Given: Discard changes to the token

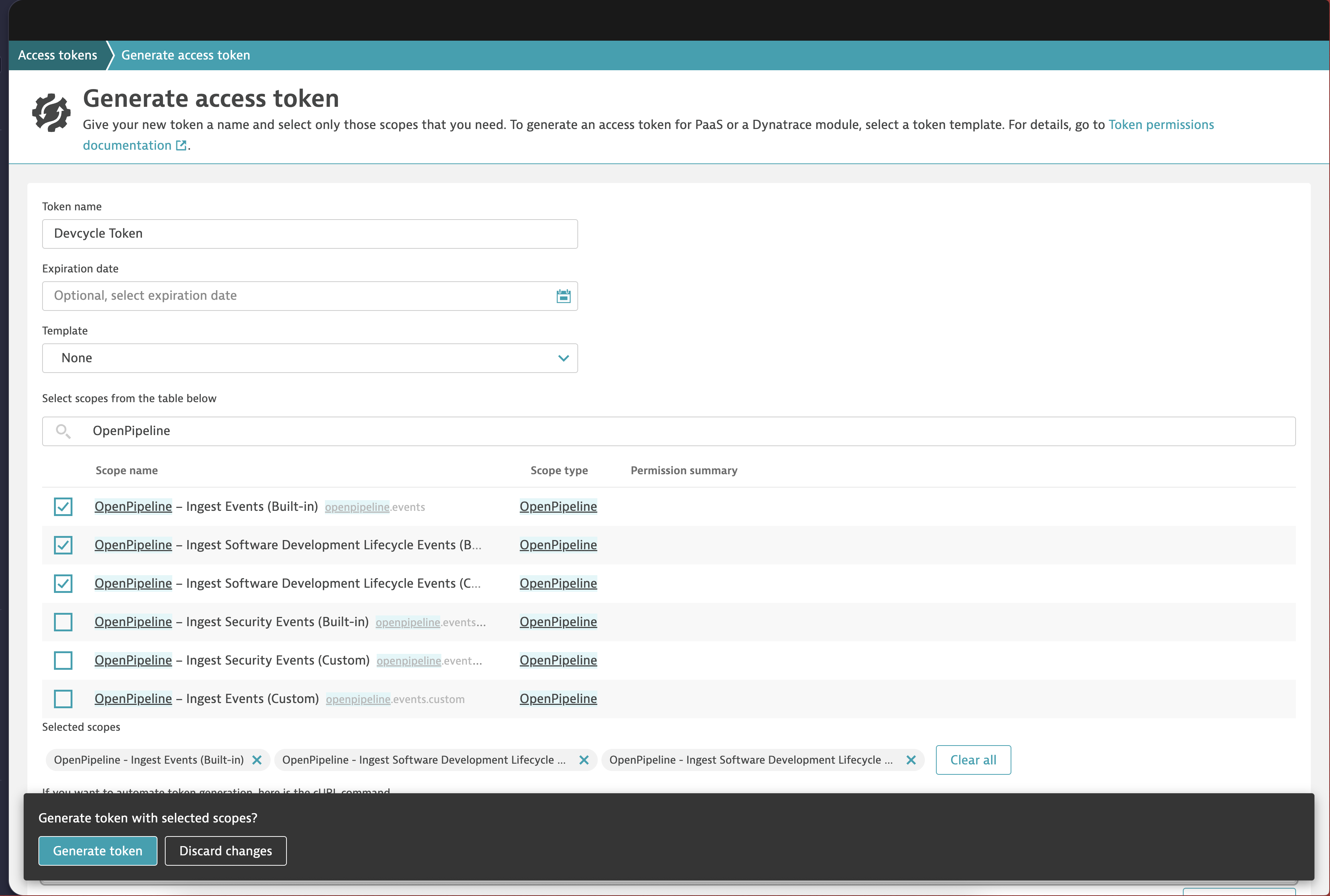Looking at the screenshot, I should [225, 850].
